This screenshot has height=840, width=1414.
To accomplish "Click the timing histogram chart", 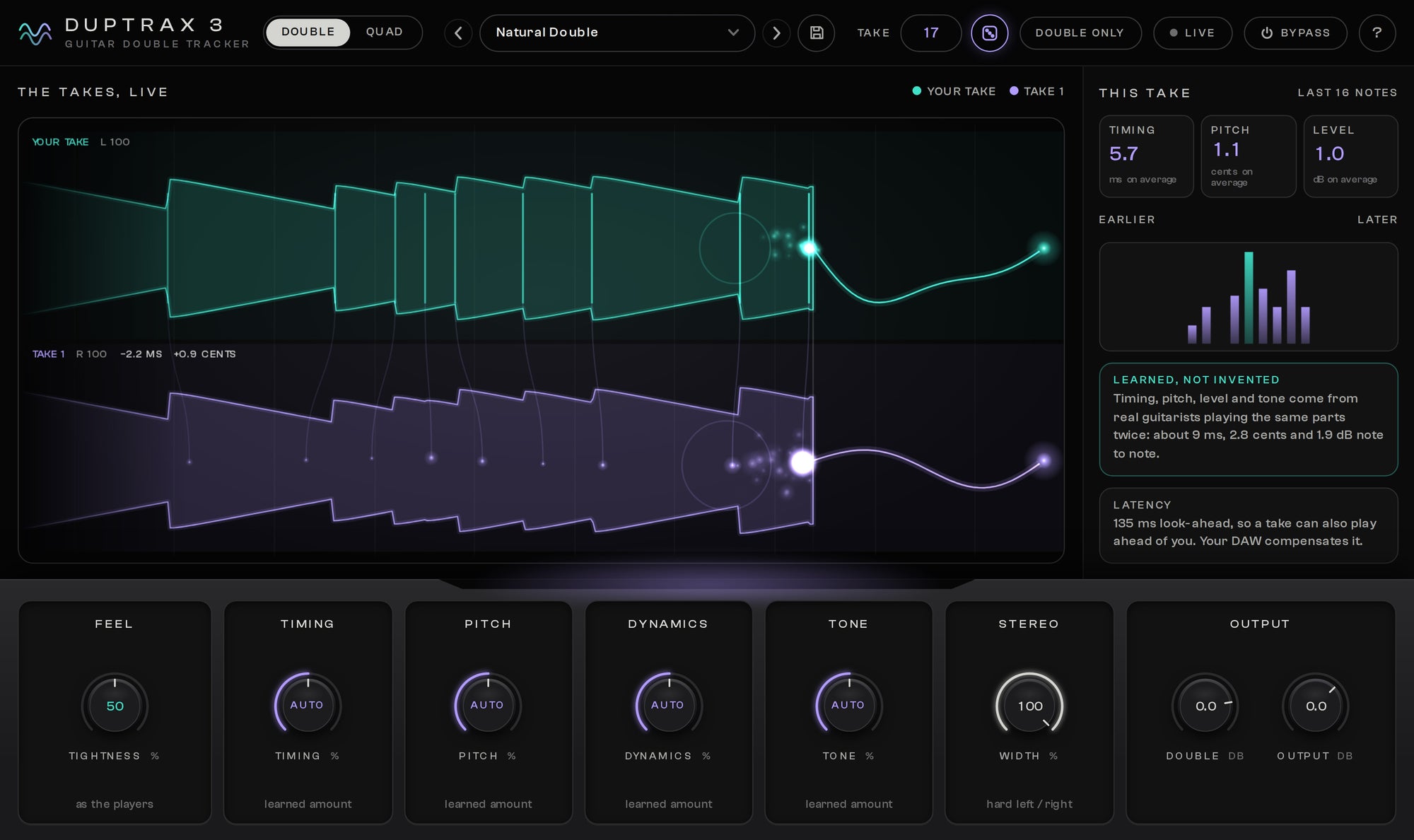I will (x=1249, y=297).
